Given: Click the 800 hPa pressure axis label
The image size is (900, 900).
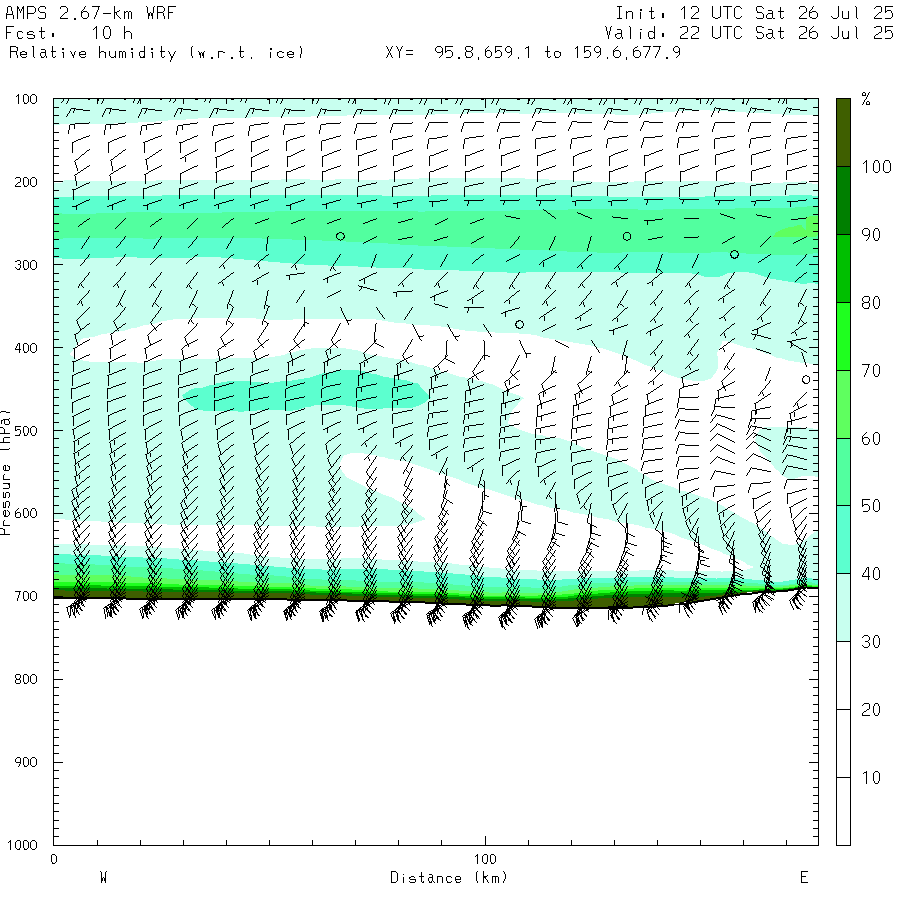Looking at the screenshot, I should pyautogui.click(x=26, y=680).
